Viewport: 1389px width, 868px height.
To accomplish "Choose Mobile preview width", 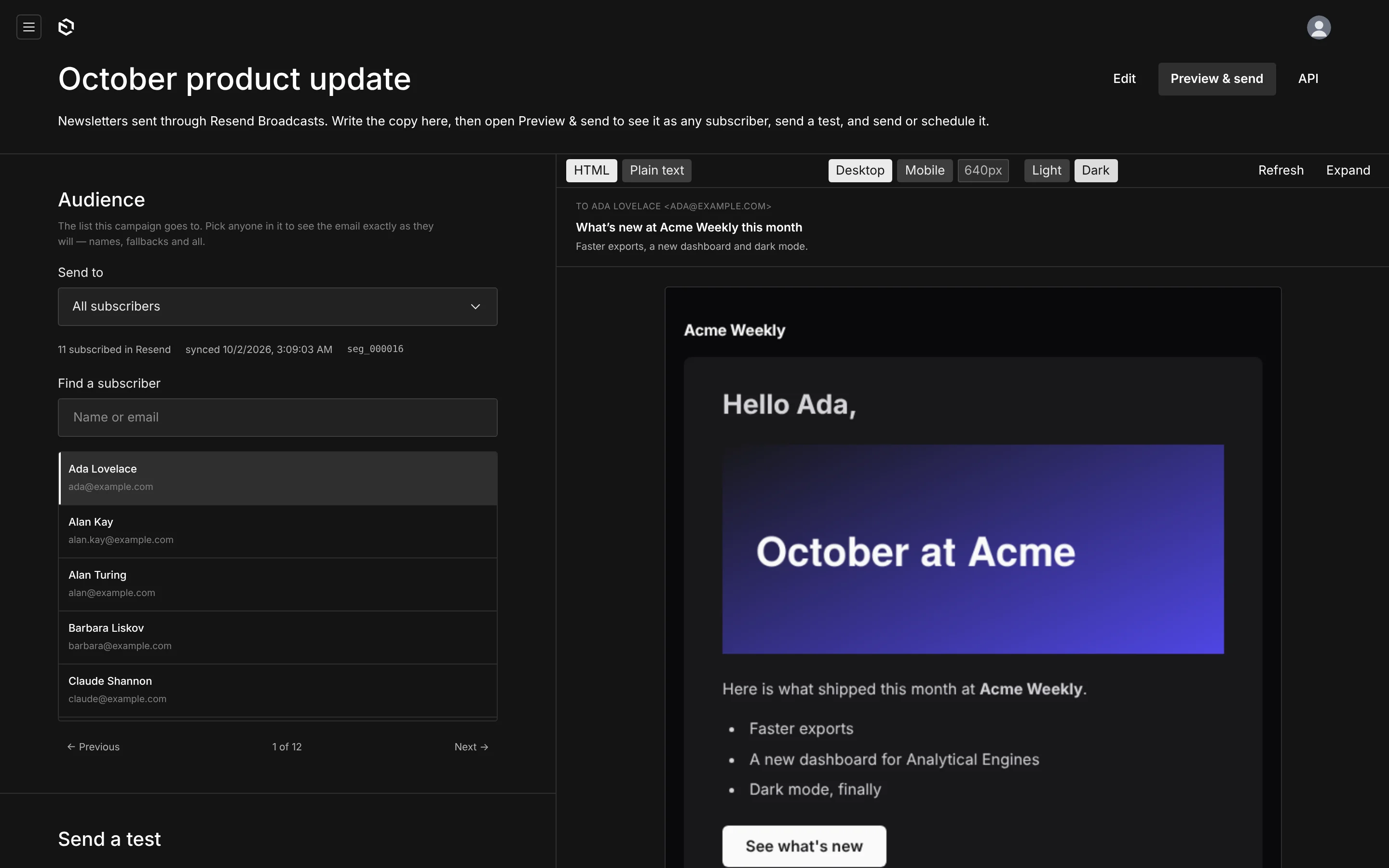I will [x=925, y=171].
